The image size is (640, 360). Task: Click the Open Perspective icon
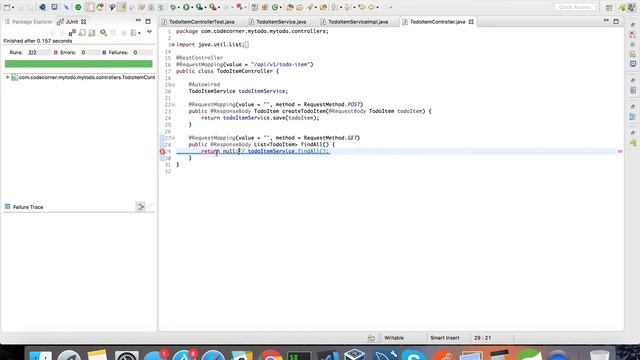pos(609,7)
